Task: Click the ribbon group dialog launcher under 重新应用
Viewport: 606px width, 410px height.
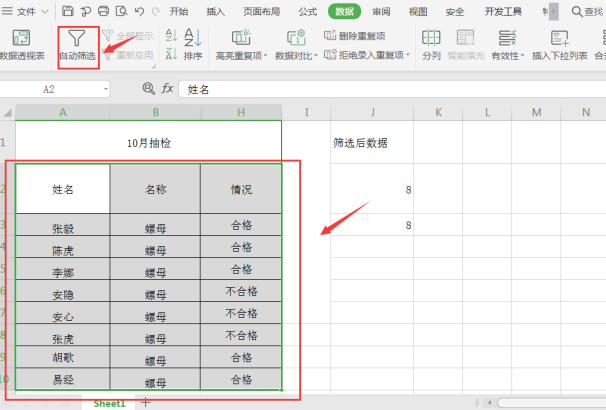Action: pos(153,66)
